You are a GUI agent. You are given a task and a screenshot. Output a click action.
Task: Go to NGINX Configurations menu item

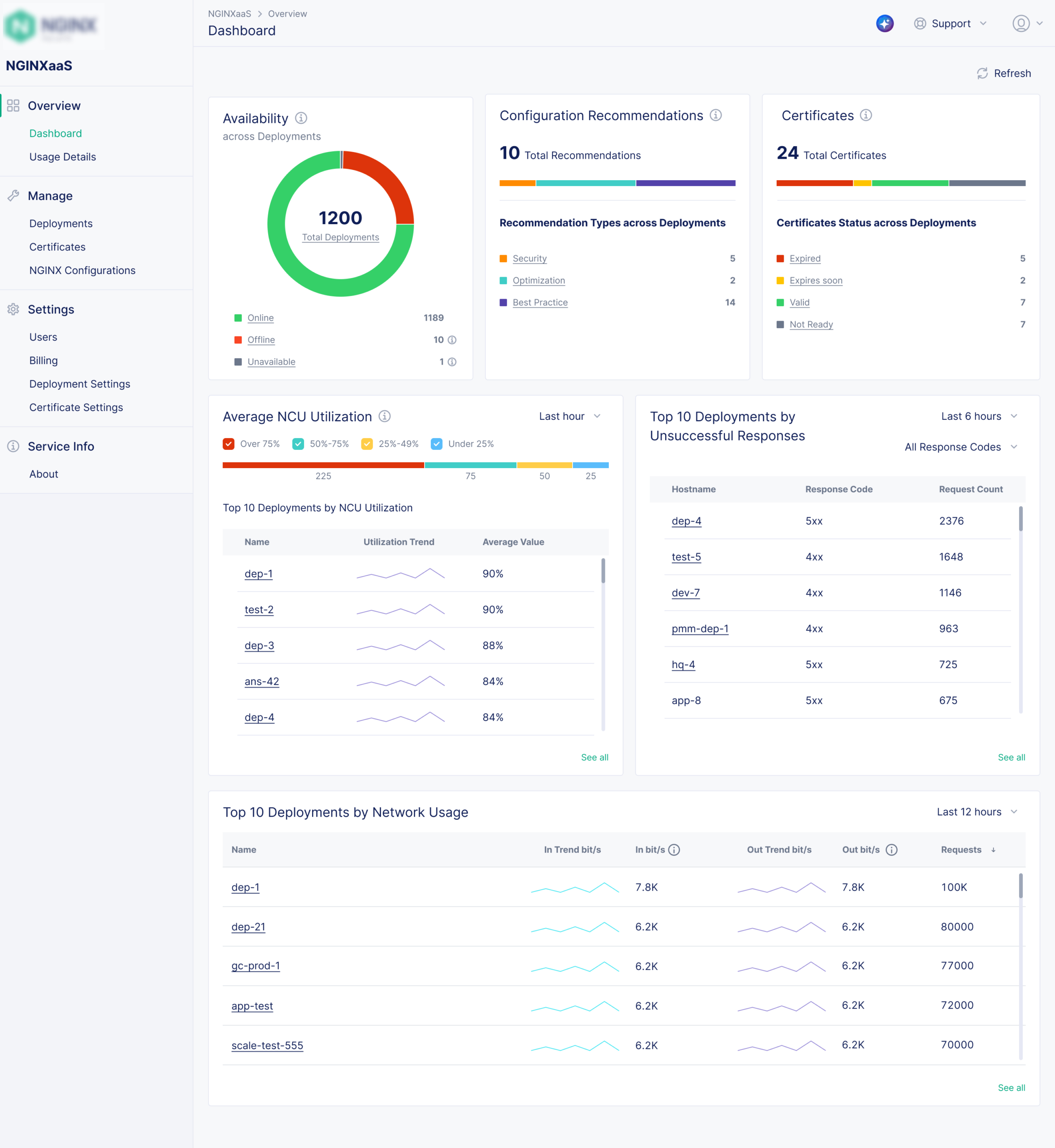[82, 270]
